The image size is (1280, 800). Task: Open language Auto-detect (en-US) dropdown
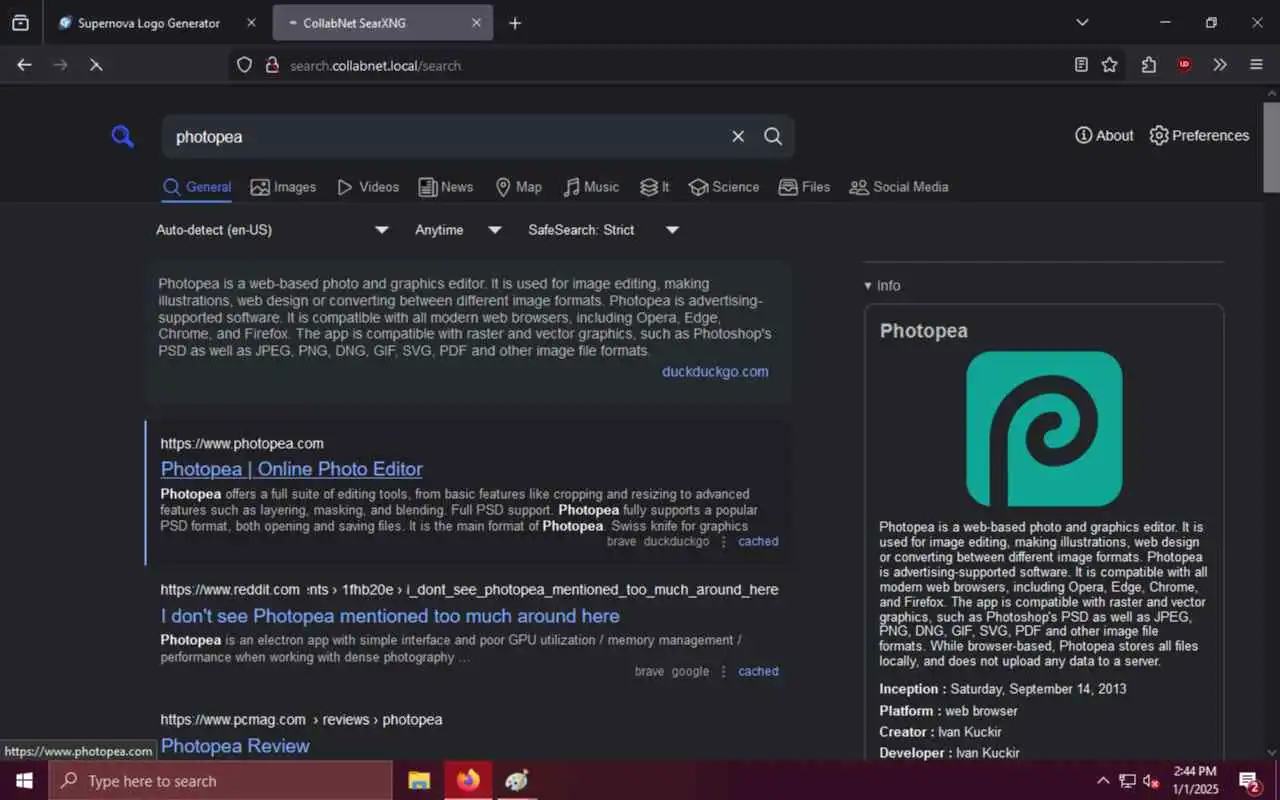pos(272,230)
